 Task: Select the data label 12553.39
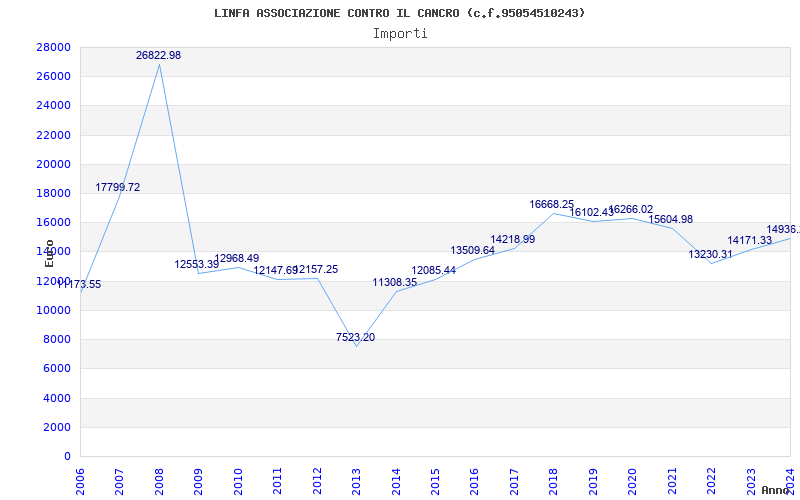(196, 264)
